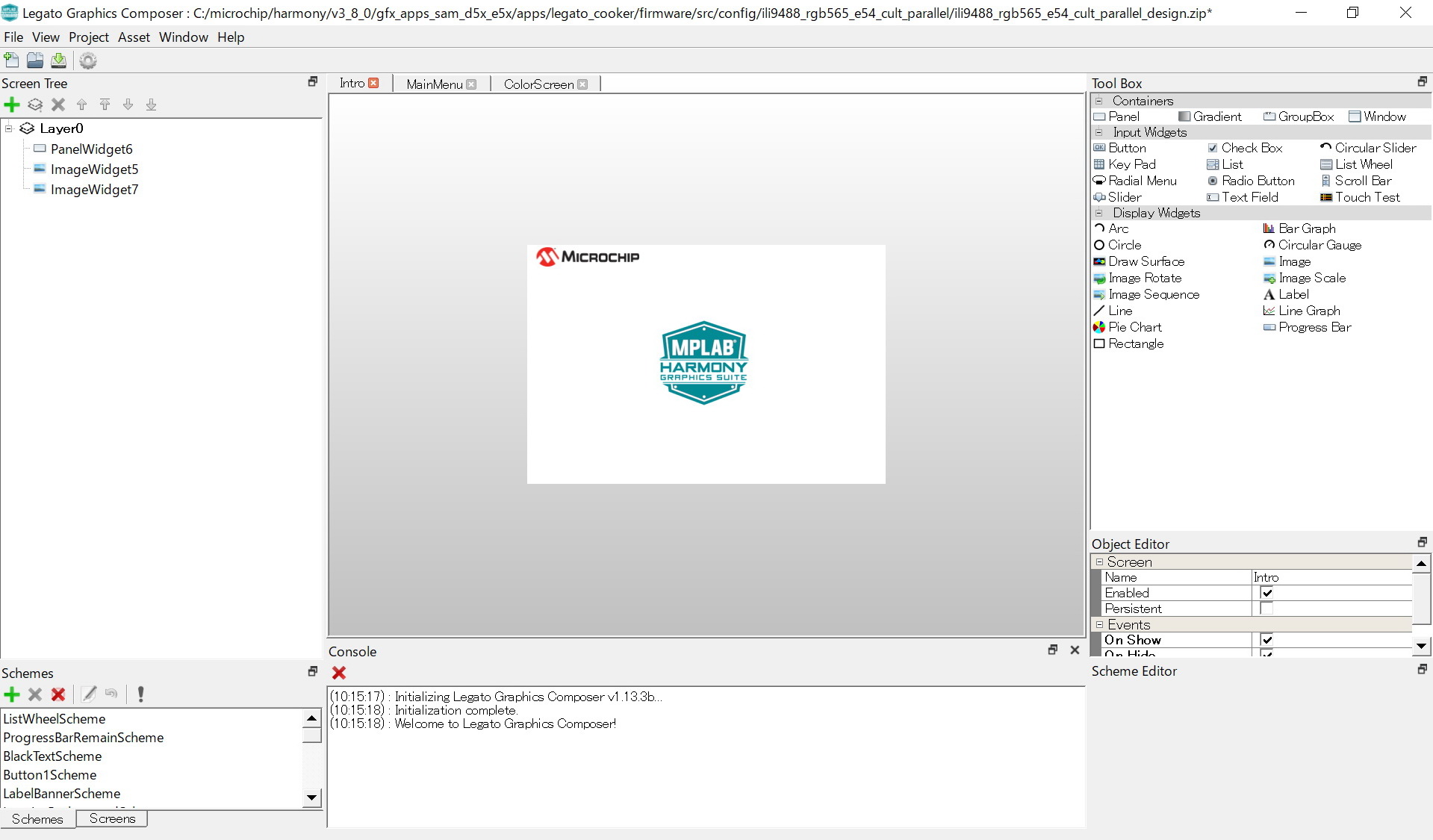Viewport: 1433px width, 840px height.
Task: Undock the Screen Tree panel
Action: click(313, 81)
